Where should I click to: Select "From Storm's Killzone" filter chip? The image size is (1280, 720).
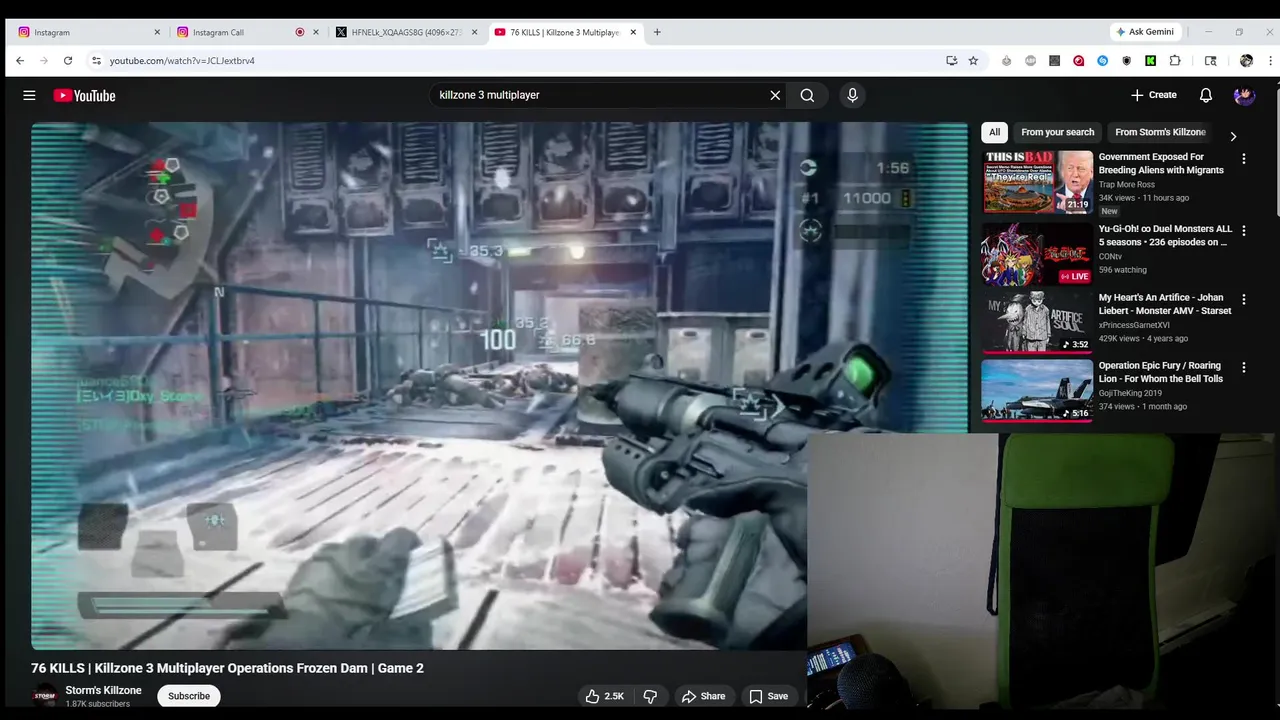(x=1160, y=132)
